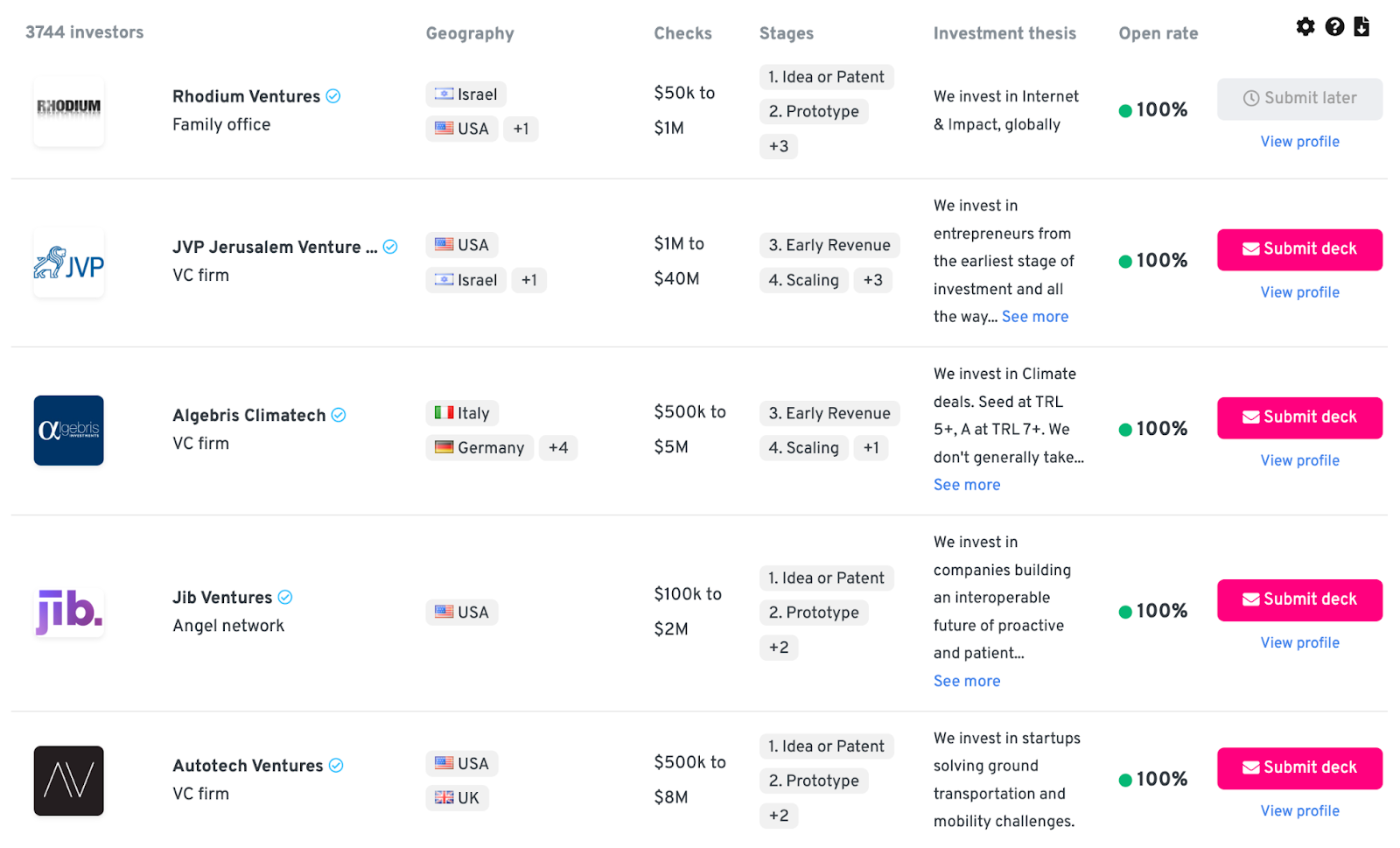
Task: Click the Geography column header
Action: (x=469, y=33)
